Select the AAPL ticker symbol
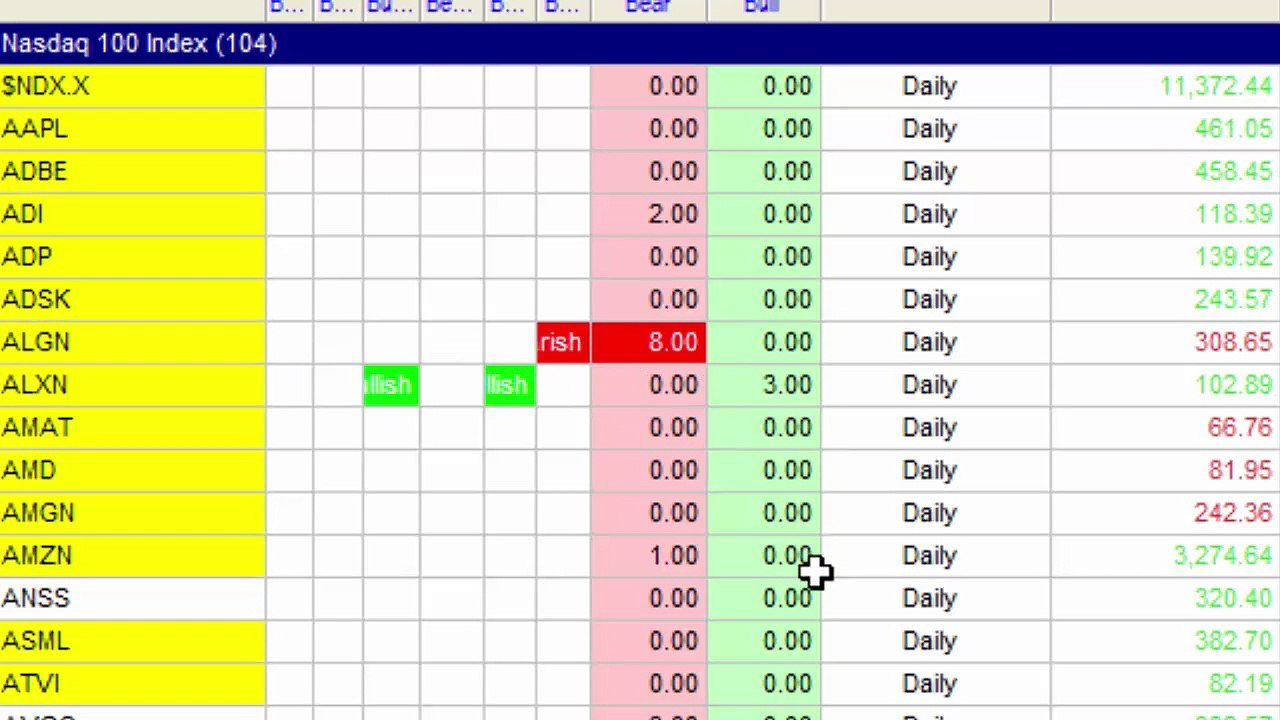Viewport: 1280px width, 720px height. 35,129
